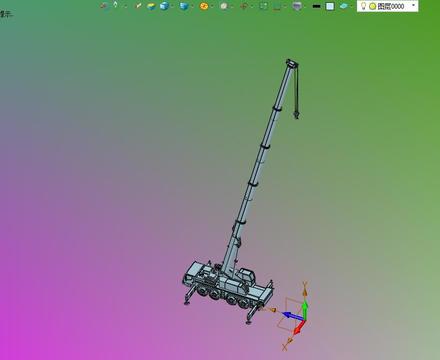Click the black line style swatch
This screenshot has height=360, width=440.
[x=316, y=6]
